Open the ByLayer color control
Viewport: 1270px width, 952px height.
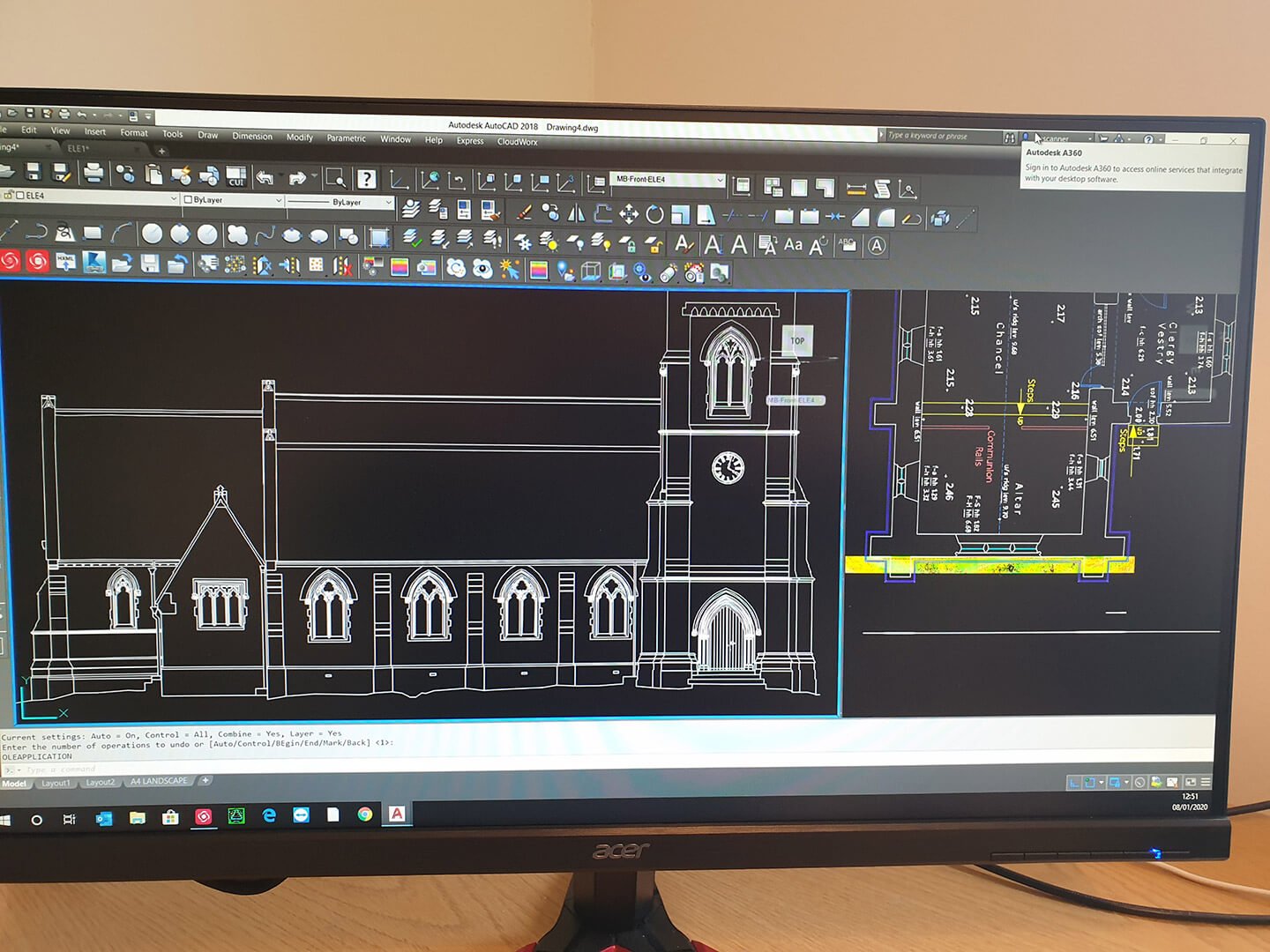point(233,200)
